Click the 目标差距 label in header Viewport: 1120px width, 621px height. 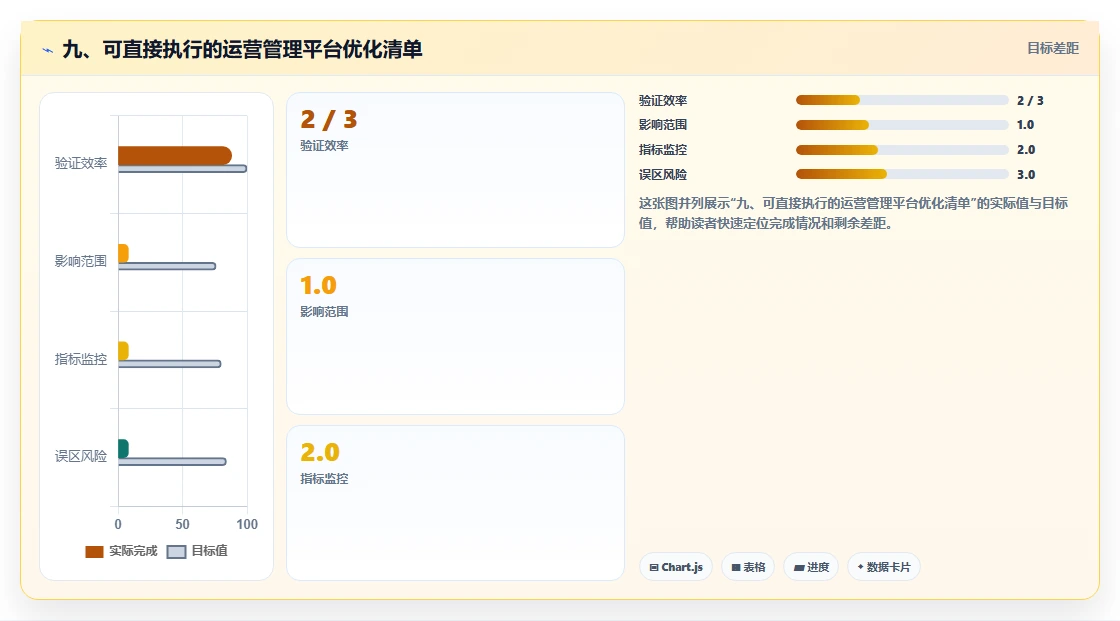point(1053,48)
